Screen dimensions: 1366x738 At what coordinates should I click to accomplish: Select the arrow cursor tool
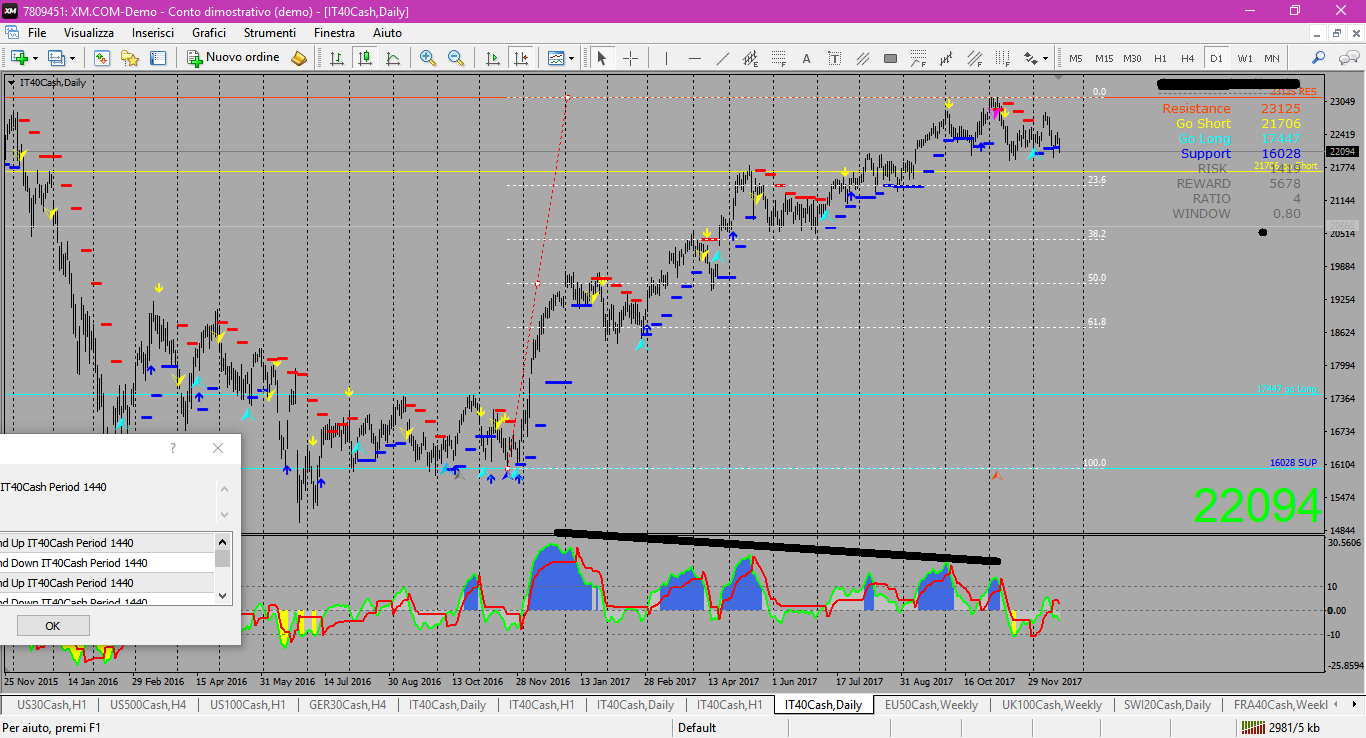coord(601,58)
